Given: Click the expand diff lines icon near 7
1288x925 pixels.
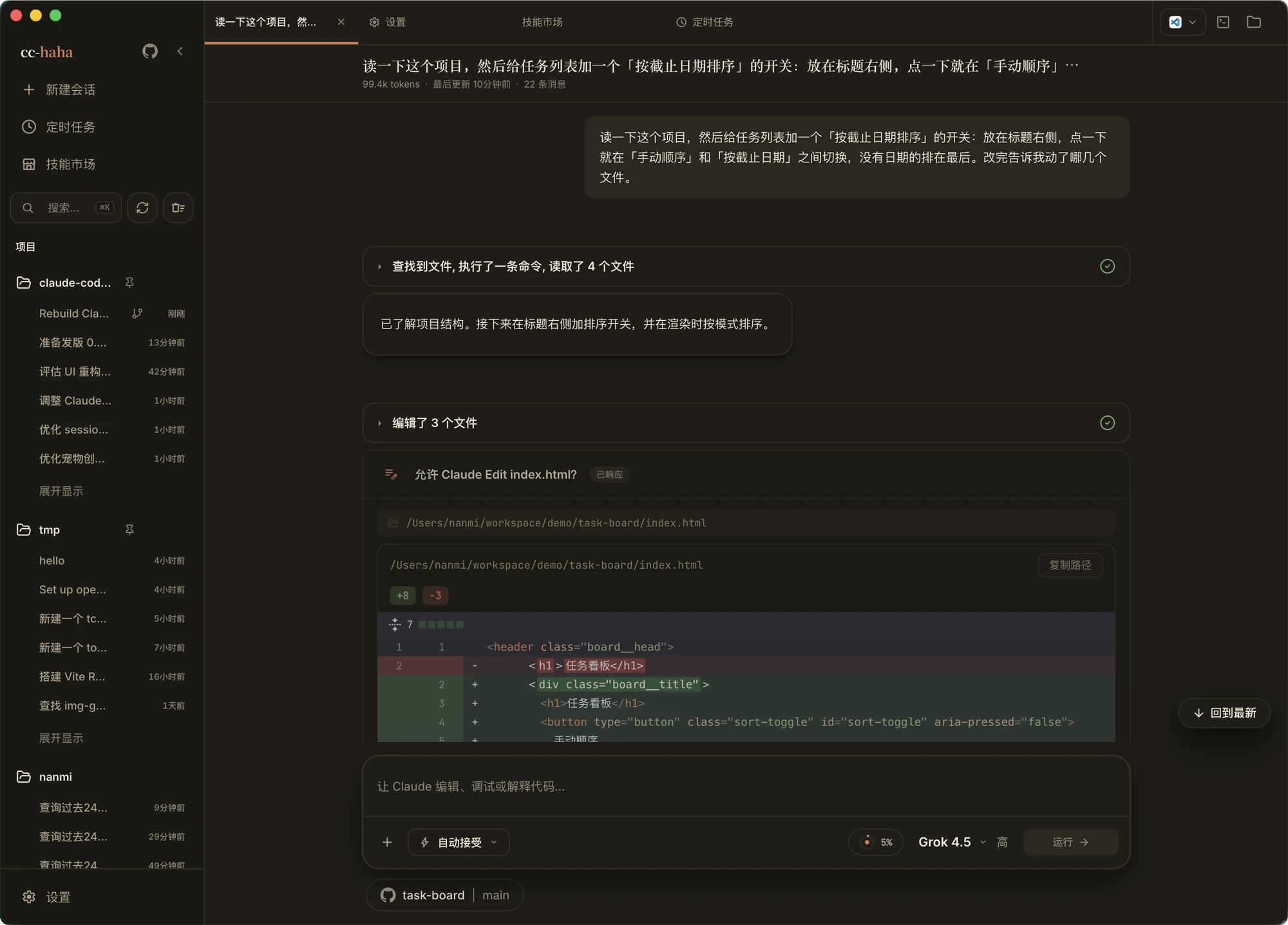Looking at the screenshot, I should click(x=395, y=624).
